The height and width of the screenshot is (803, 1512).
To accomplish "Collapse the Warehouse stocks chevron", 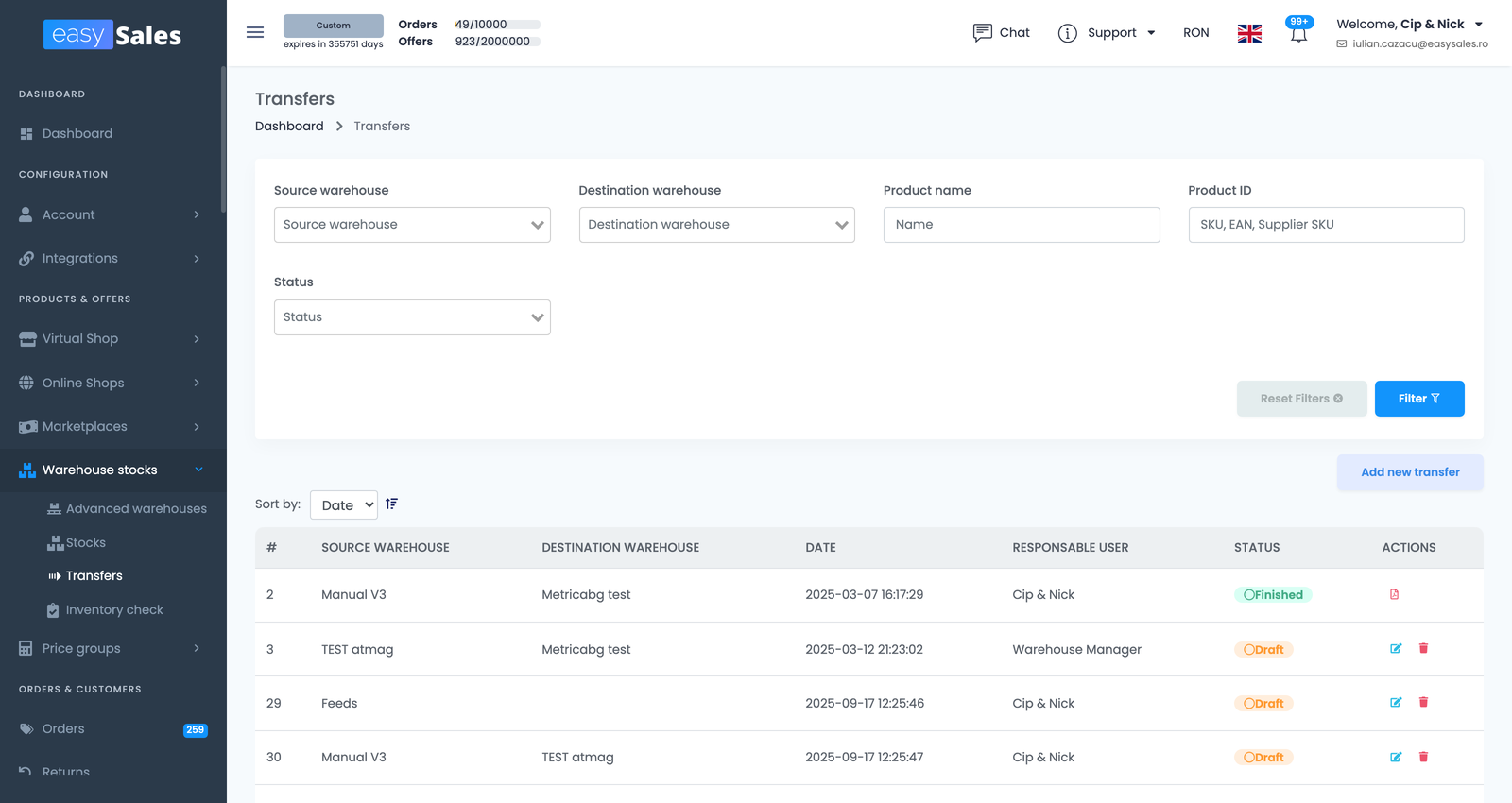I will tap(198, 470).
